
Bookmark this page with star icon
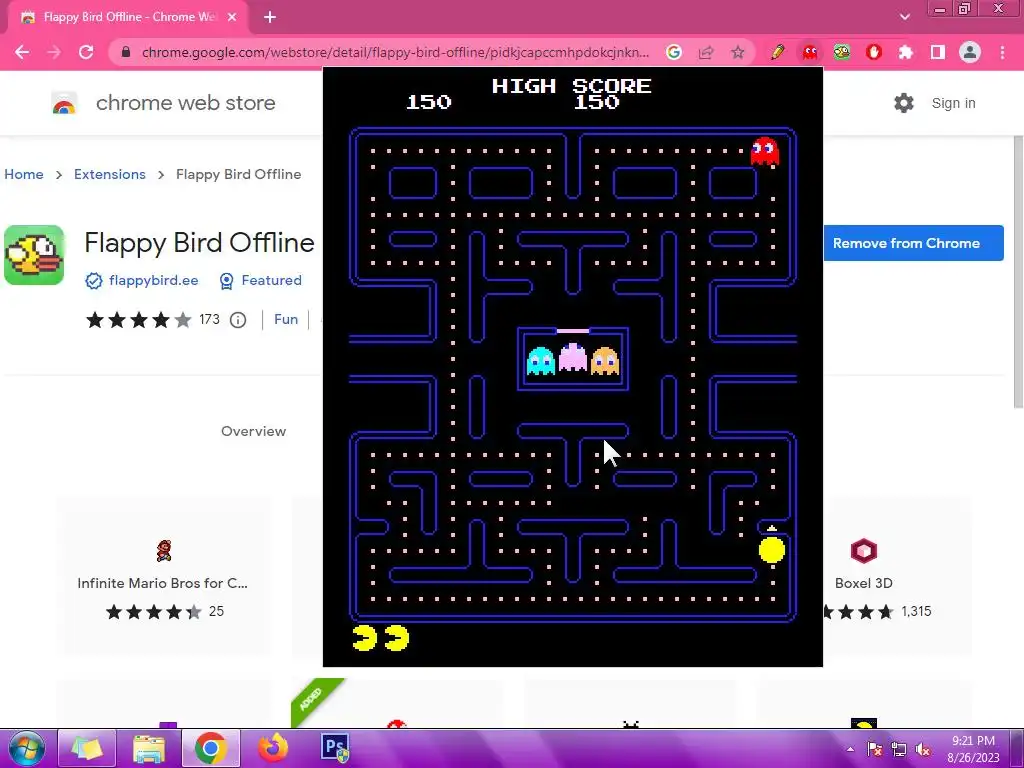[x=737, y=52]
